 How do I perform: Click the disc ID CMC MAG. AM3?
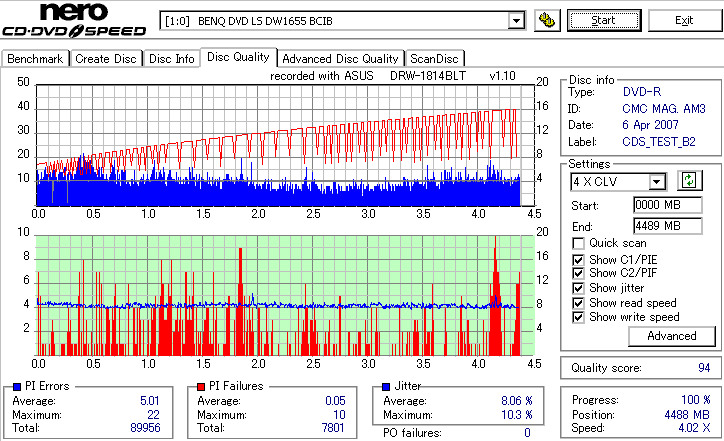[x=664, y=109]
